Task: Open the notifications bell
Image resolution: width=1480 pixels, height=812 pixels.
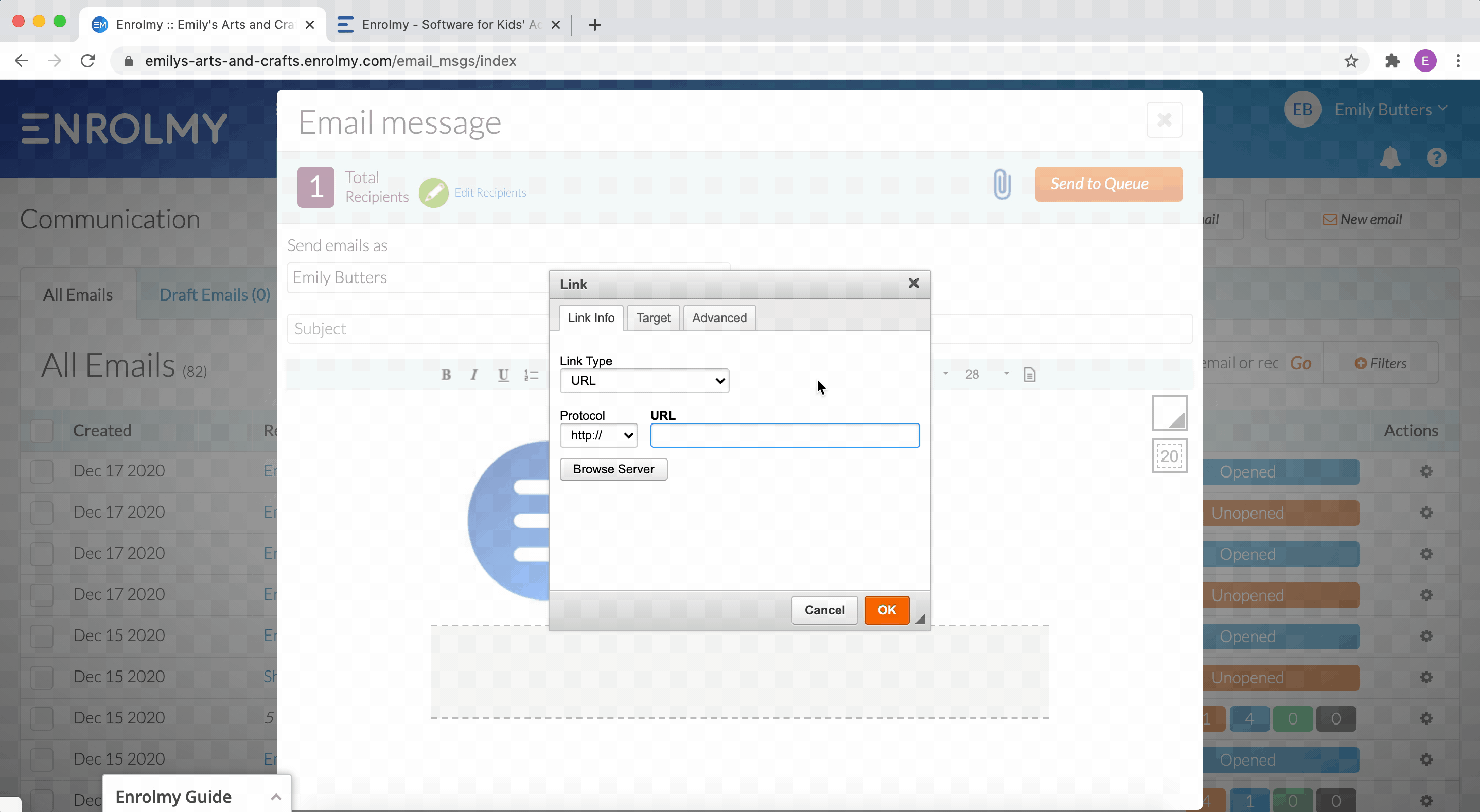Action: coord(1390,157)
